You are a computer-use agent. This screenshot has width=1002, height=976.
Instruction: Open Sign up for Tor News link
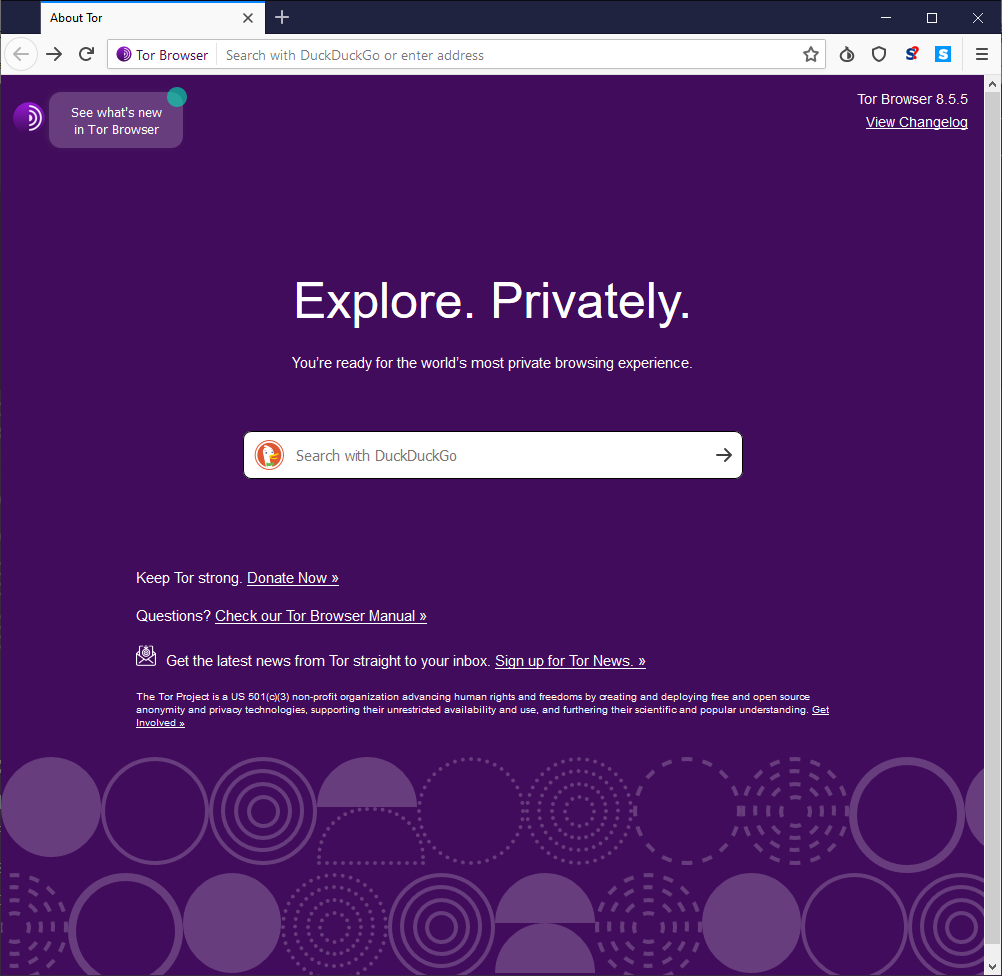[570, 661]
